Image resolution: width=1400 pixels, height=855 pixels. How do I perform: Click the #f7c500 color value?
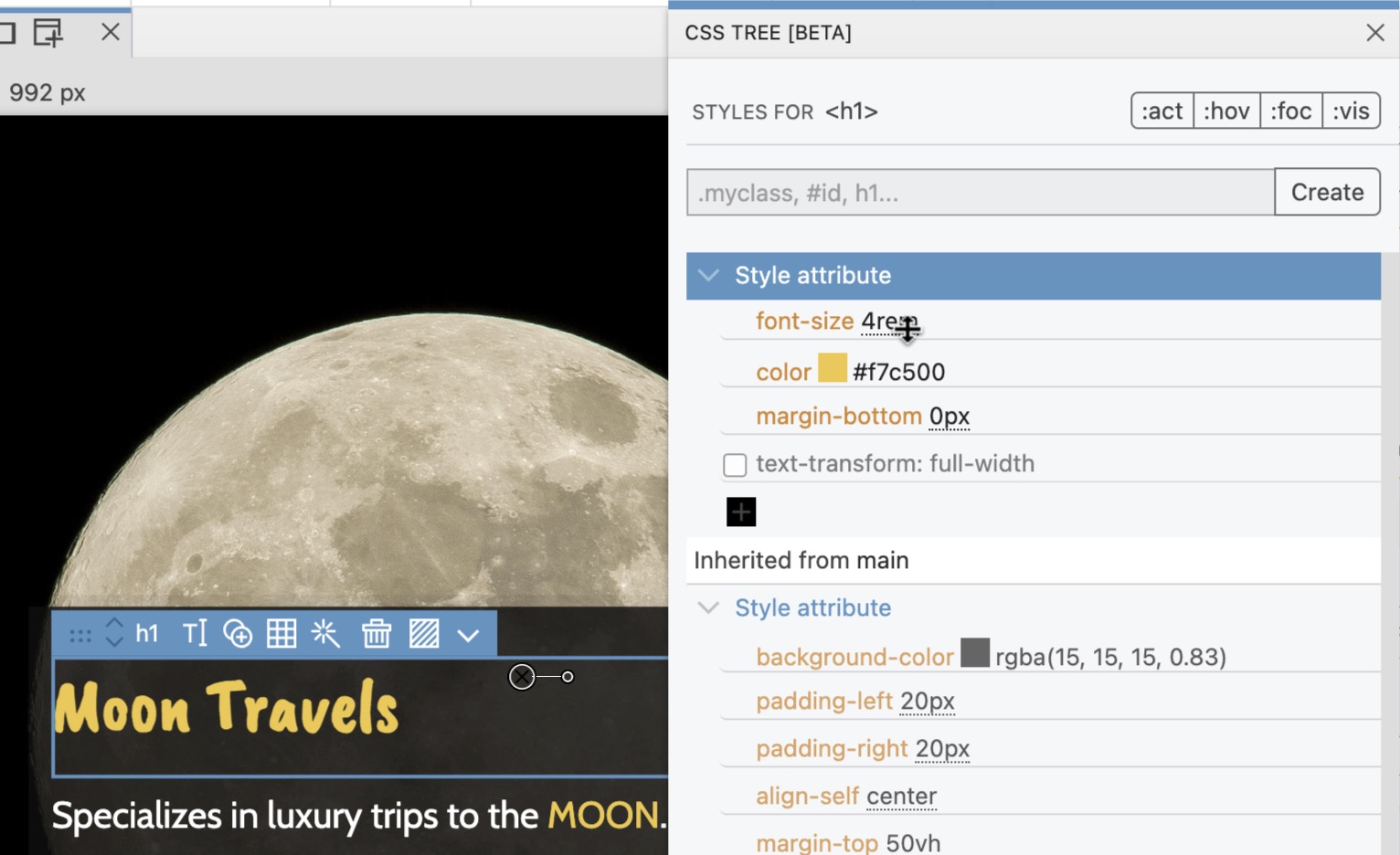tap(898, 372)
